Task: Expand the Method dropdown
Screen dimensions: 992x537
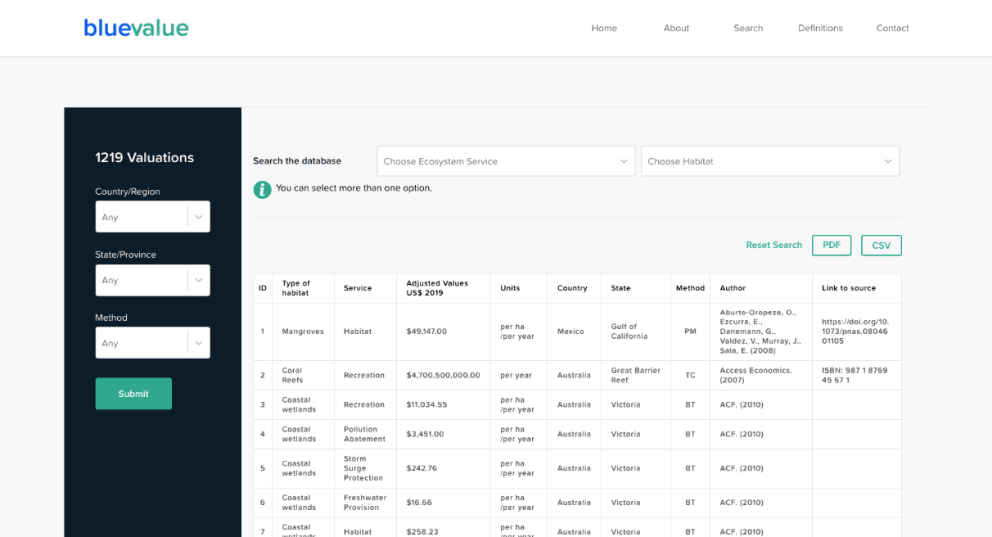Action: [x=152, y=343]
